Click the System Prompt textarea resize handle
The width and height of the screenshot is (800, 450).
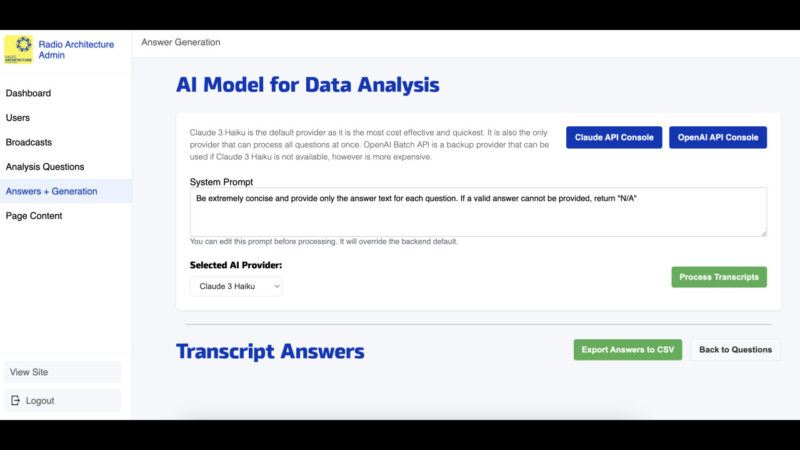[763, 233]
